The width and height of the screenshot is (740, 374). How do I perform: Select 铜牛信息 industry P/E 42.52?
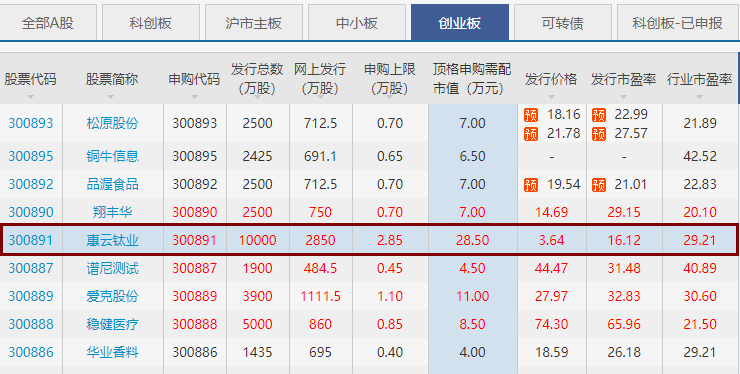coord(700,156)
